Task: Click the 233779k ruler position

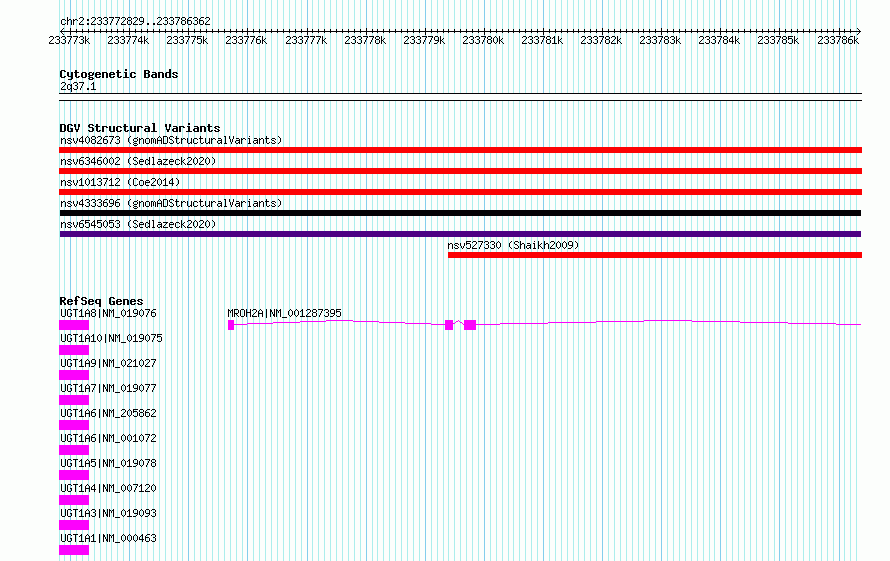Action: point(424,40)
